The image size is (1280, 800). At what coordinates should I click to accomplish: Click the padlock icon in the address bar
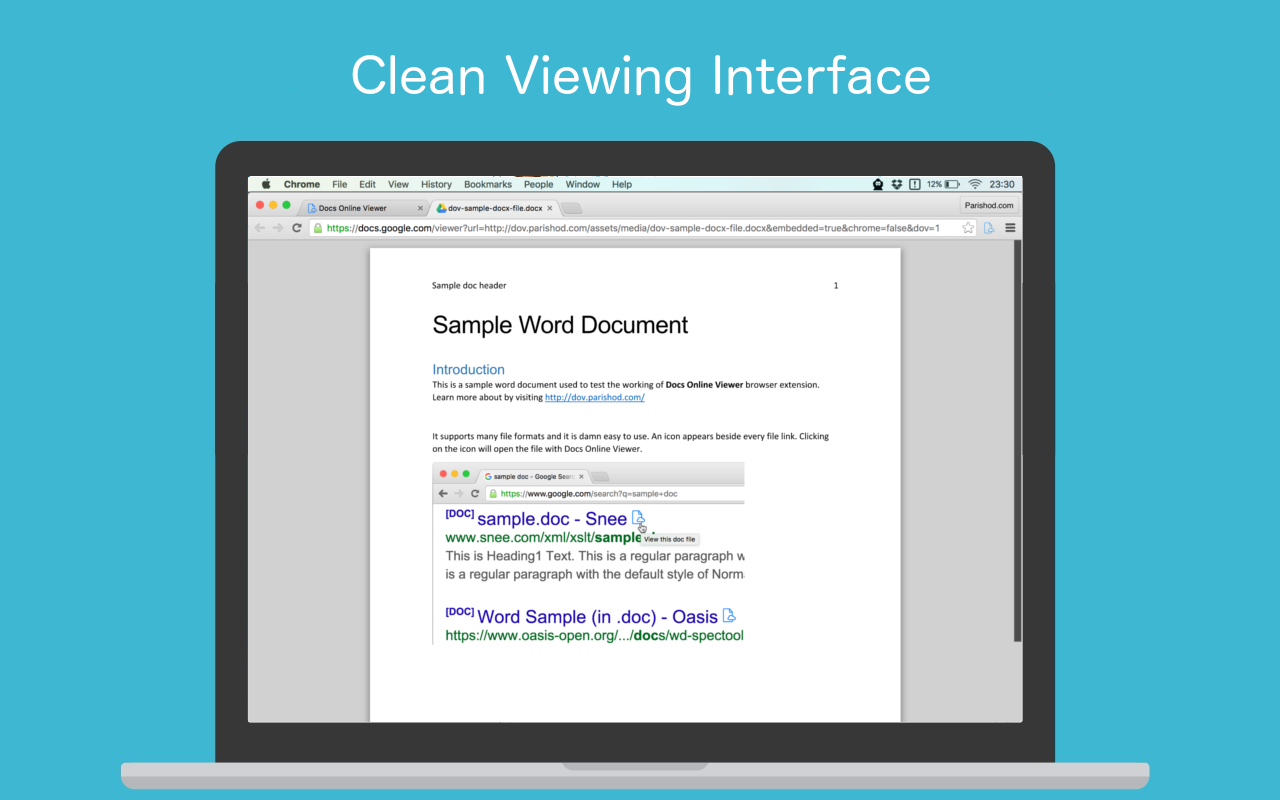tap(320, 228)
